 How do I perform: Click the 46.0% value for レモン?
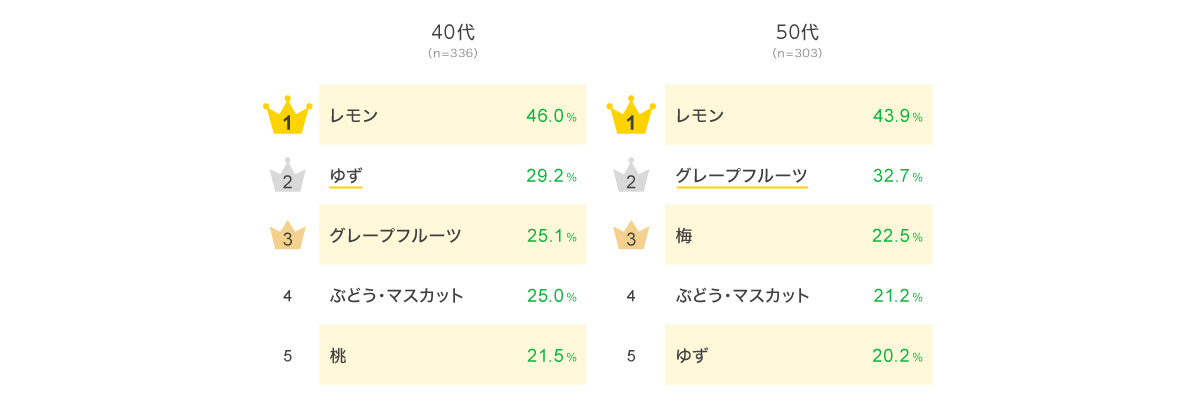(551, 116)
